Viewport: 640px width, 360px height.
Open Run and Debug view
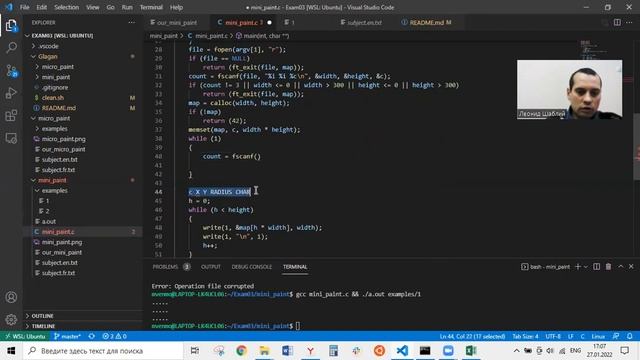click(x=11, y=93)
